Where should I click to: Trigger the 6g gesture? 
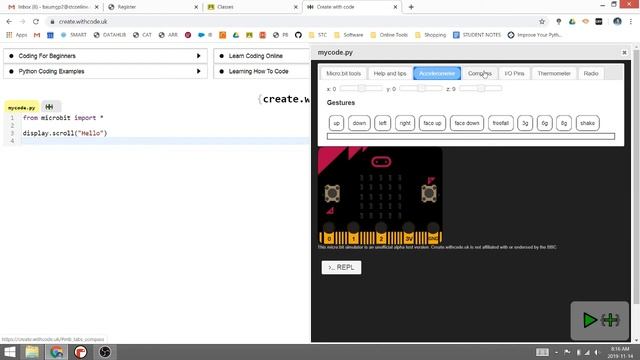544,123
